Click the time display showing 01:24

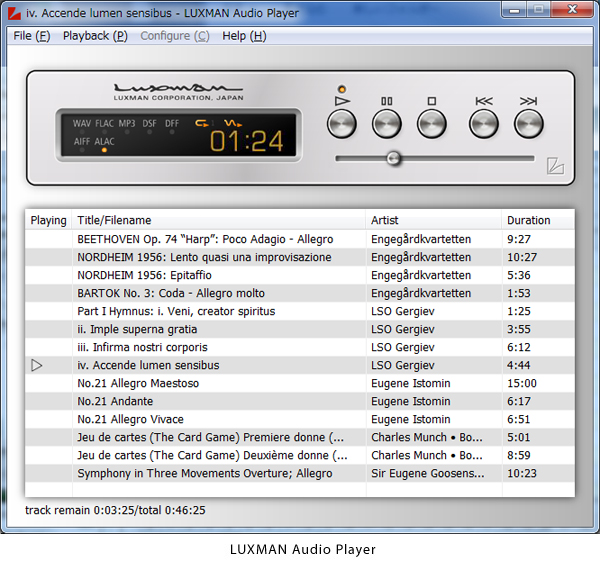246,141
